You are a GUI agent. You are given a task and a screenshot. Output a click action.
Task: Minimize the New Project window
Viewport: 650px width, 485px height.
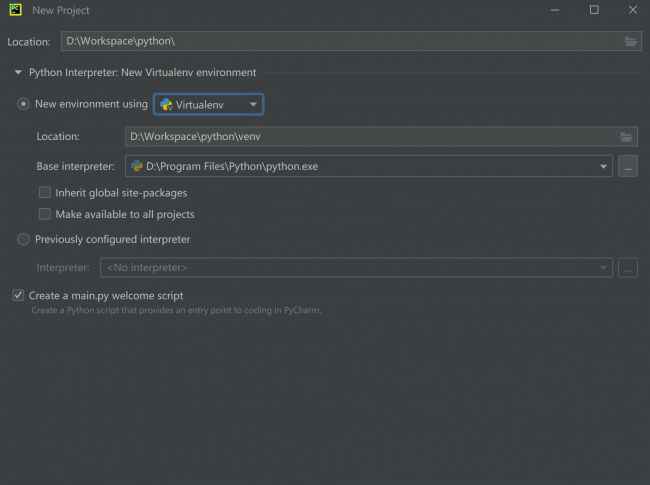tap(555, 10)
